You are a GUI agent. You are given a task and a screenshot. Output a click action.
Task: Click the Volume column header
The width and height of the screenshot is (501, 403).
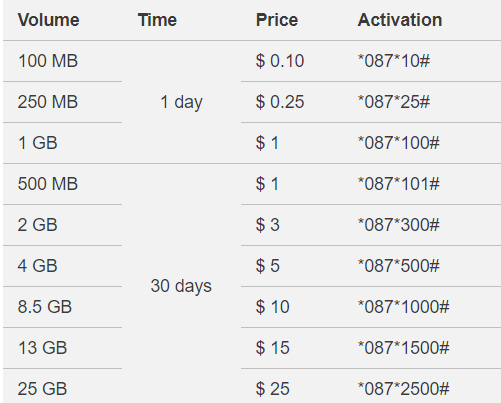point(48,20)
